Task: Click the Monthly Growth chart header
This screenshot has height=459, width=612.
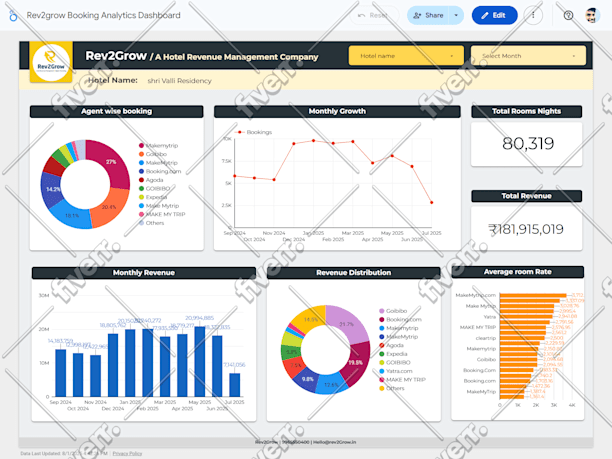Action: (x=337, y=111)
